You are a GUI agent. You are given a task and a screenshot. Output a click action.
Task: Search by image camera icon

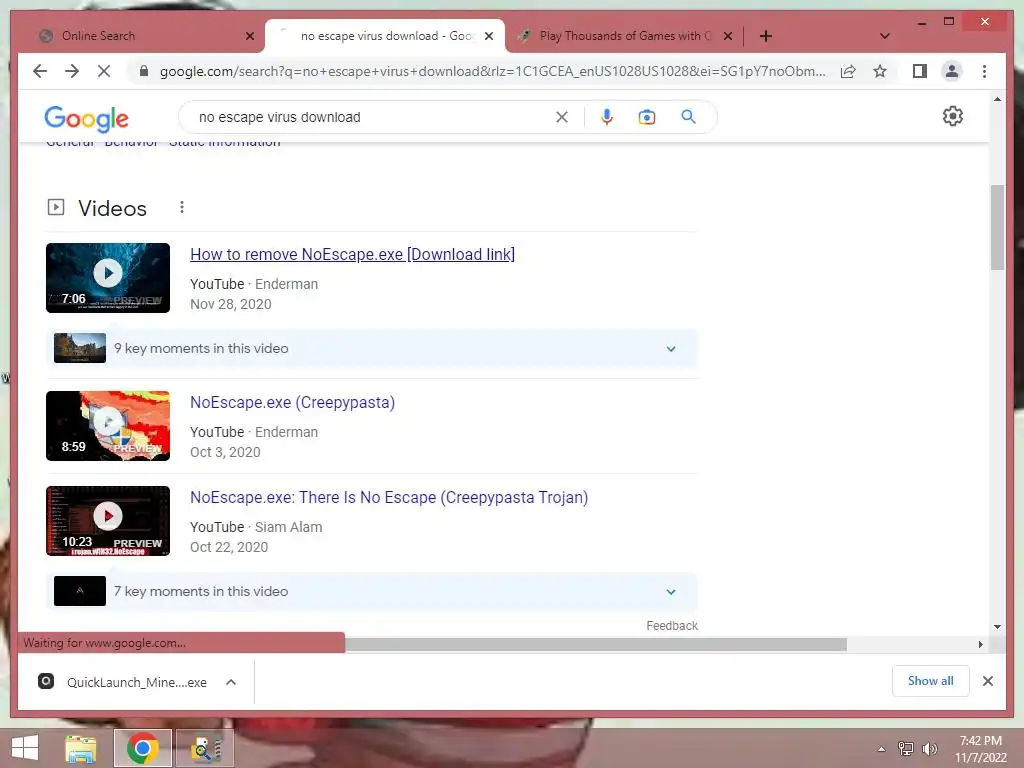click(x=647, y=117)
